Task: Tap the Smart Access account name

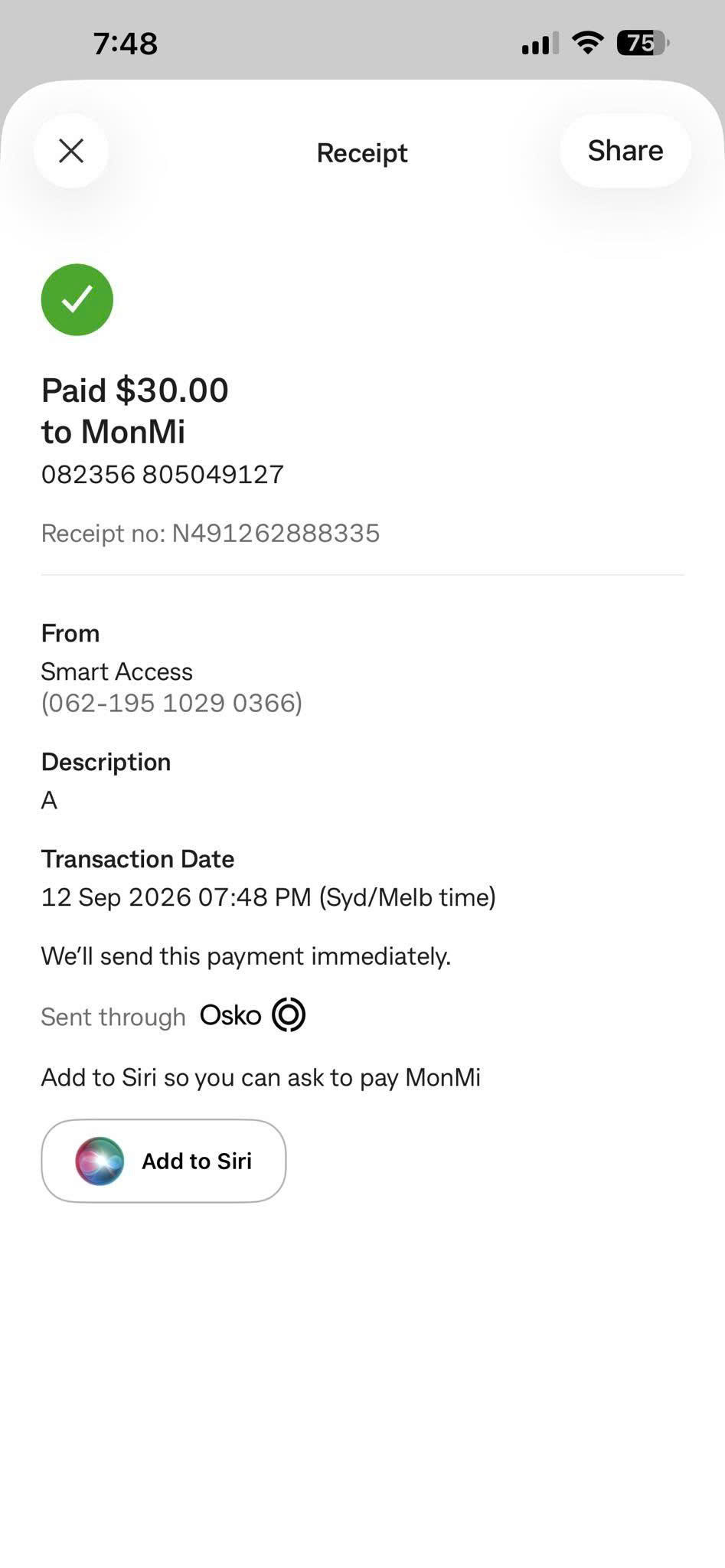Action: (116, 671)
